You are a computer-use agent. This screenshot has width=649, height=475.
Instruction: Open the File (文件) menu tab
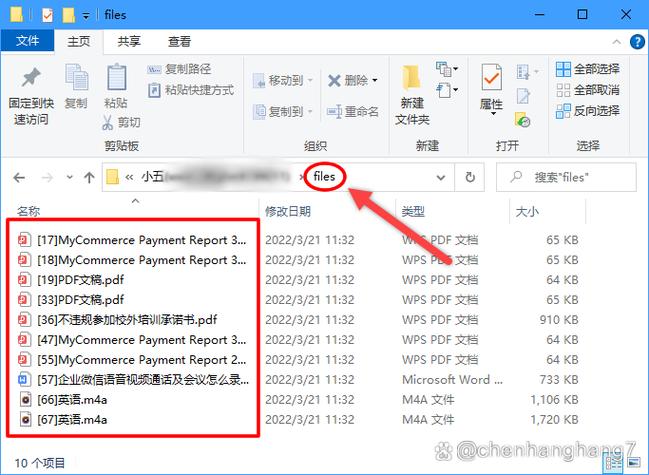pos(27,41)
